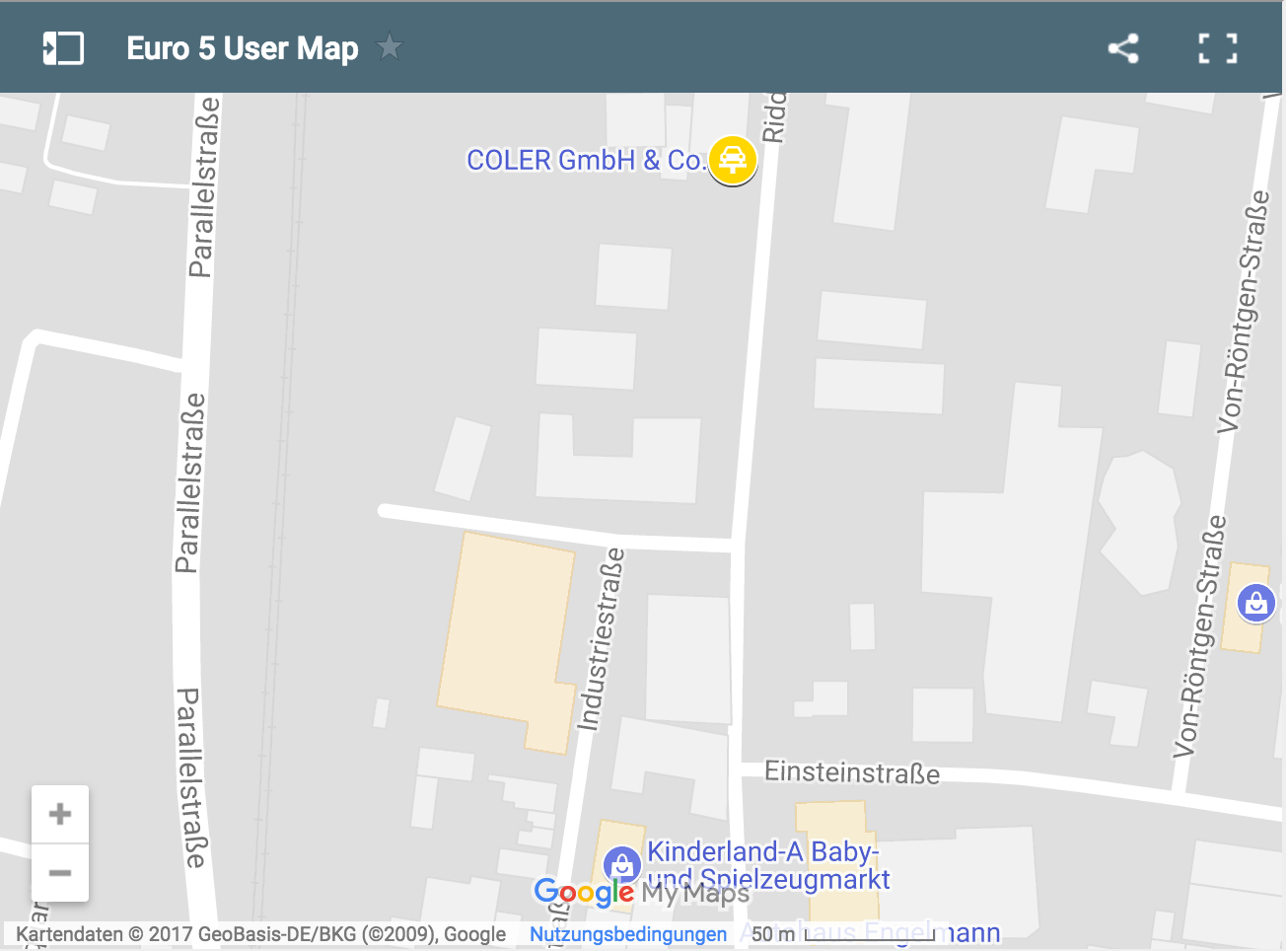
Task: View the map in fullscreen
Action: tap(1218, 48)
